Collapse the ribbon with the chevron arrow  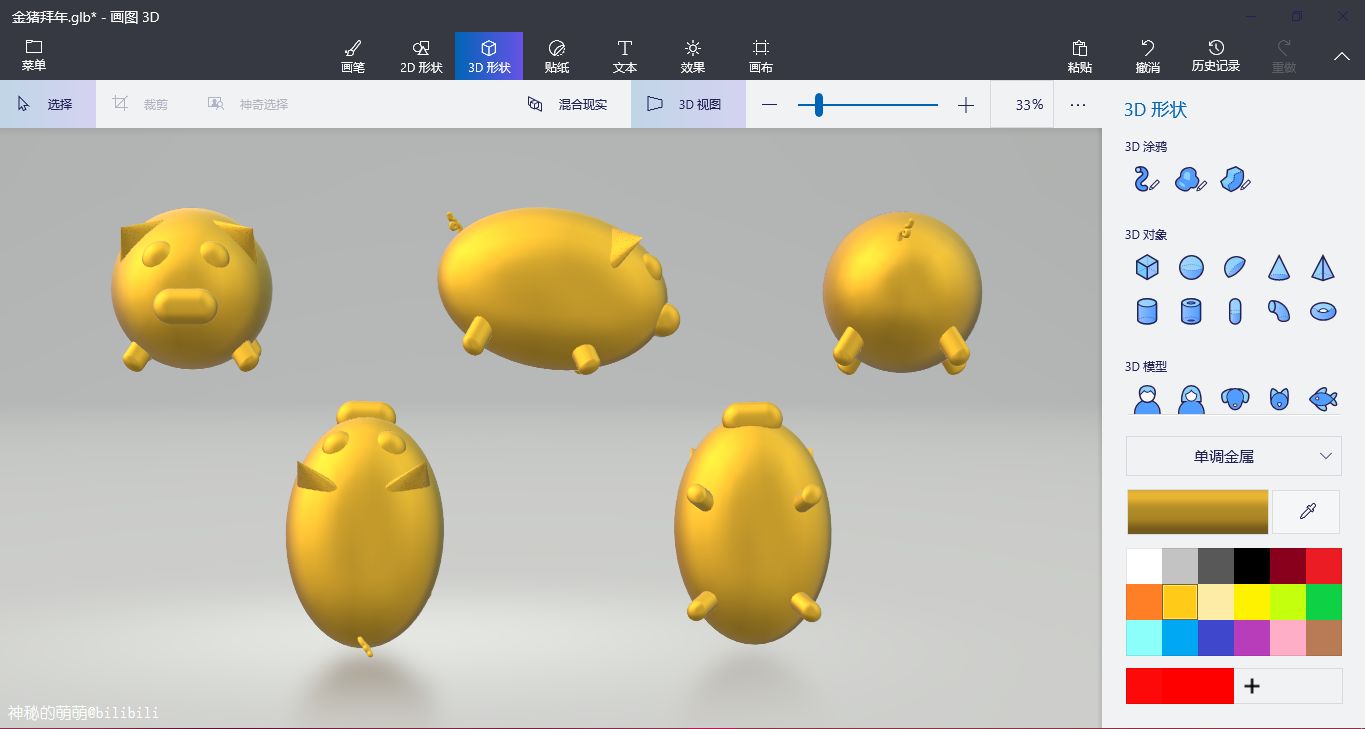pos(1342,56)
